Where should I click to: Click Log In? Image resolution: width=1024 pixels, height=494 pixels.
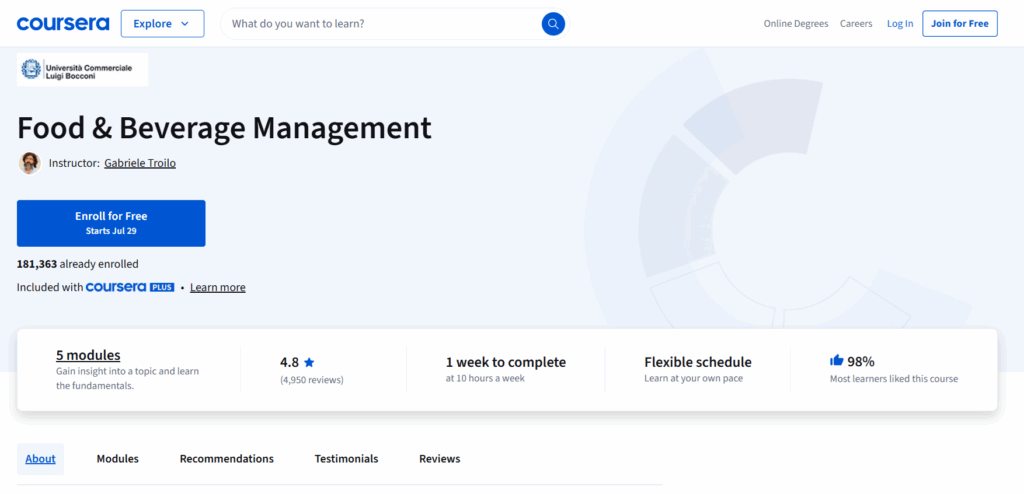pos(900,24)
